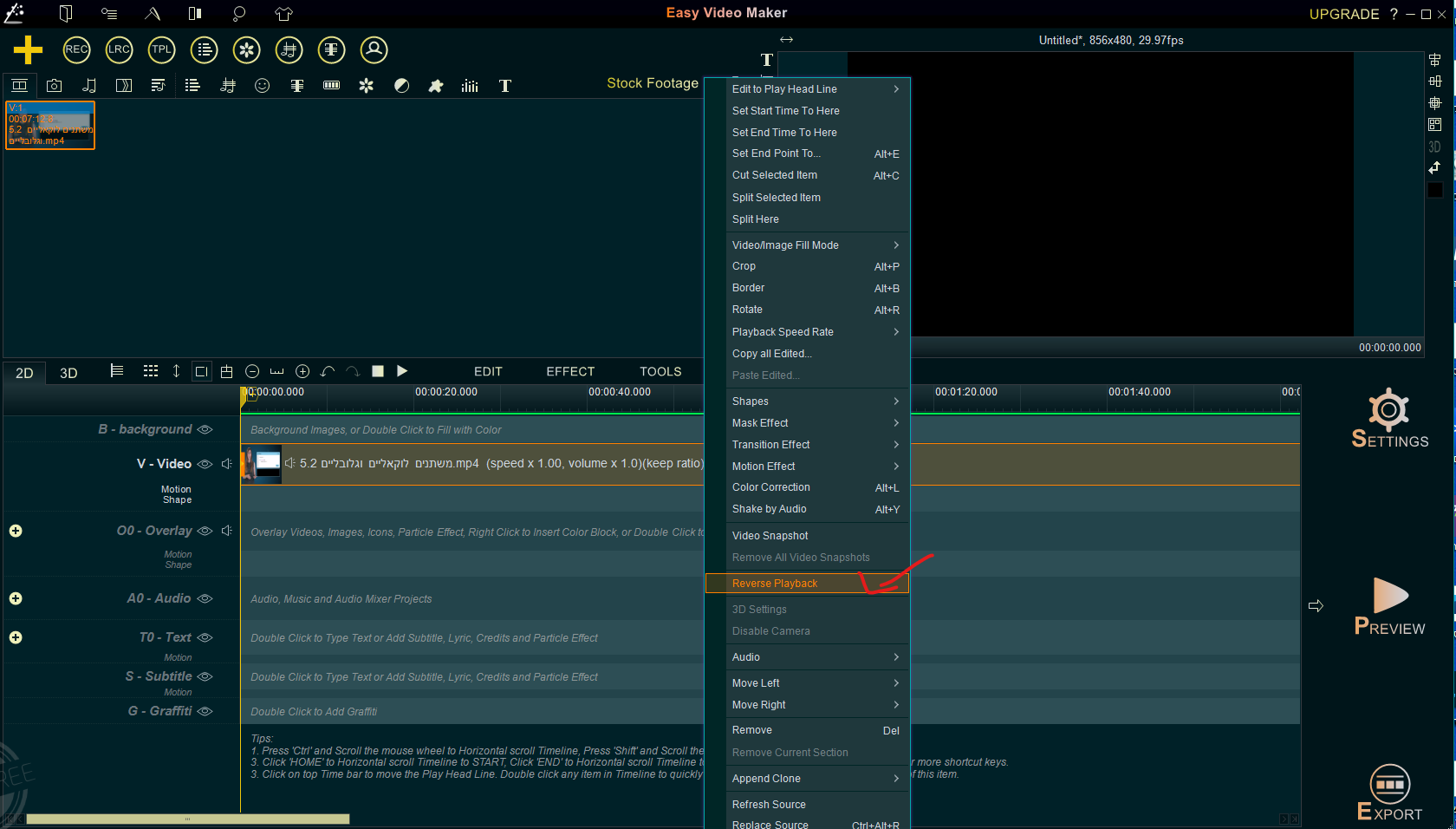This screenshot has width=1456, height=829.
Task: Open the EFFECT menu above timeline
Action: click(x=570, y=371)
